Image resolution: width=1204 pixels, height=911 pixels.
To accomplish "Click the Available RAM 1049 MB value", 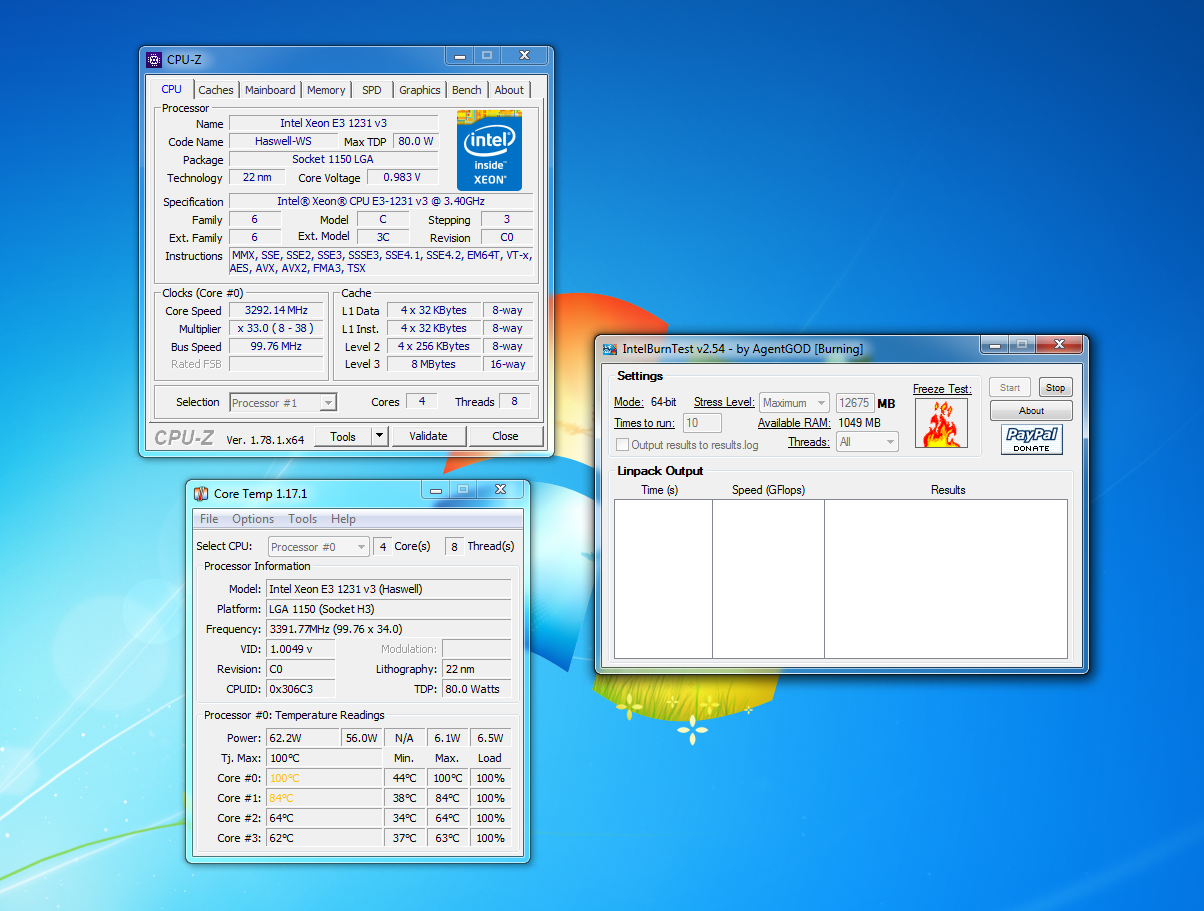I will click(x=859, y=423).
